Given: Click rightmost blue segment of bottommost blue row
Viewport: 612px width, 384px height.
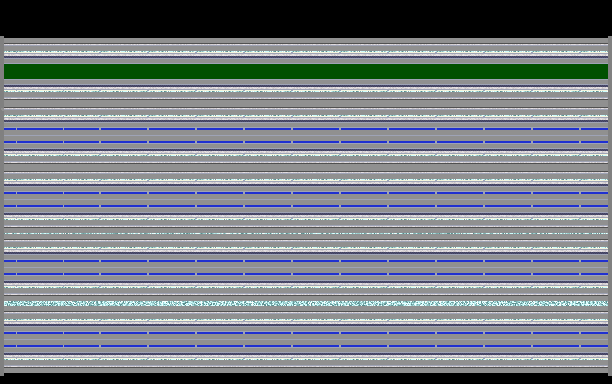Looking at the screenshot, I should pos(594,346).
